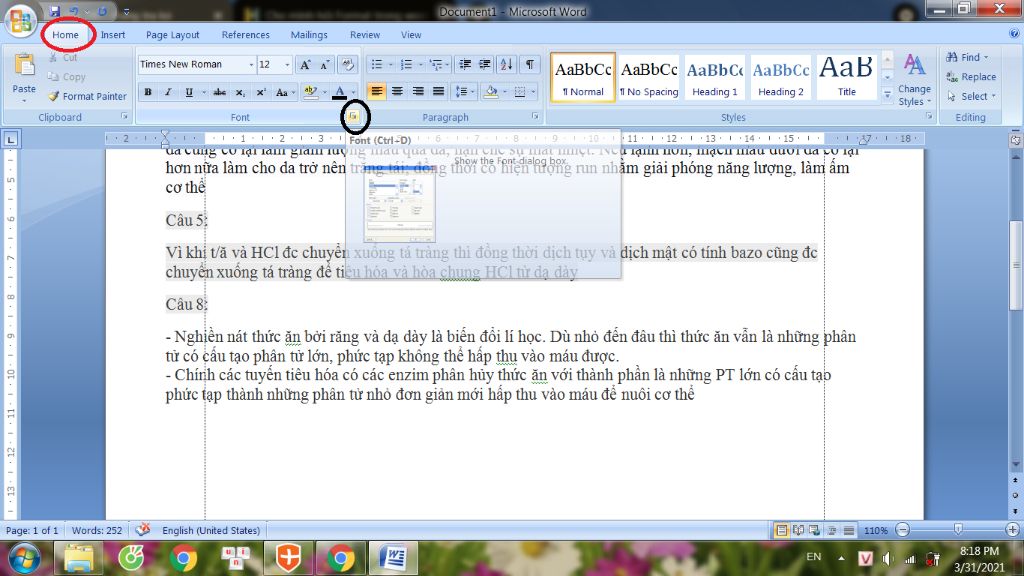Click the Bullets list icon
This screenshot has width=1024, height=576.
(x=377, y=65)
